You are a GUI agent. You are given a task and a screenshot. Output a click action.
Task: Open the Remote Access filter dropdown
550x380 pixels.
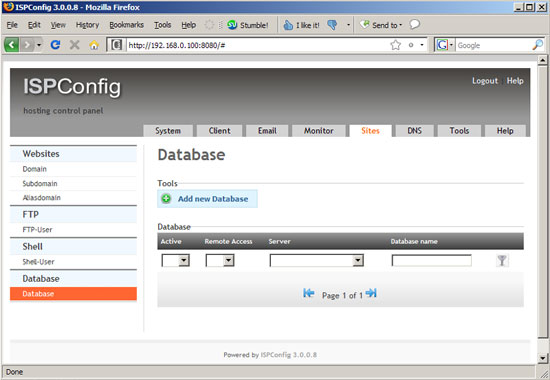[220, 260]
